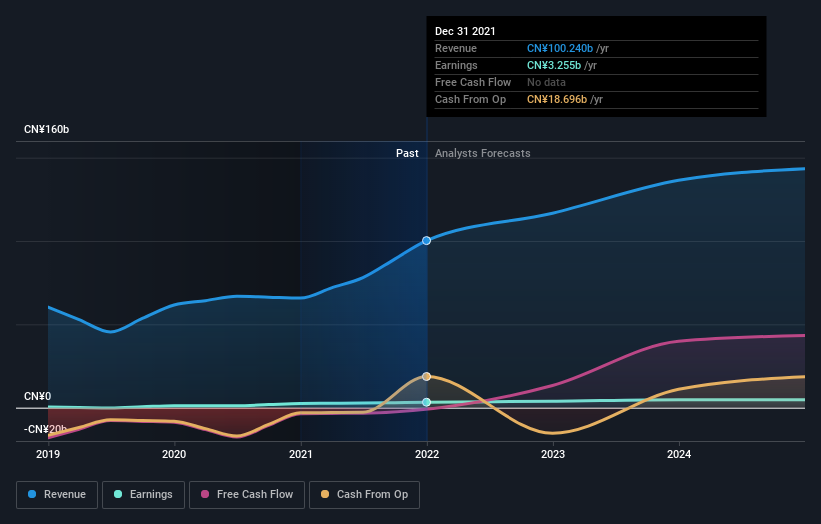Click the Earnings row label in tooltip
The image size is (821, 524).
(x=456, y=65)
